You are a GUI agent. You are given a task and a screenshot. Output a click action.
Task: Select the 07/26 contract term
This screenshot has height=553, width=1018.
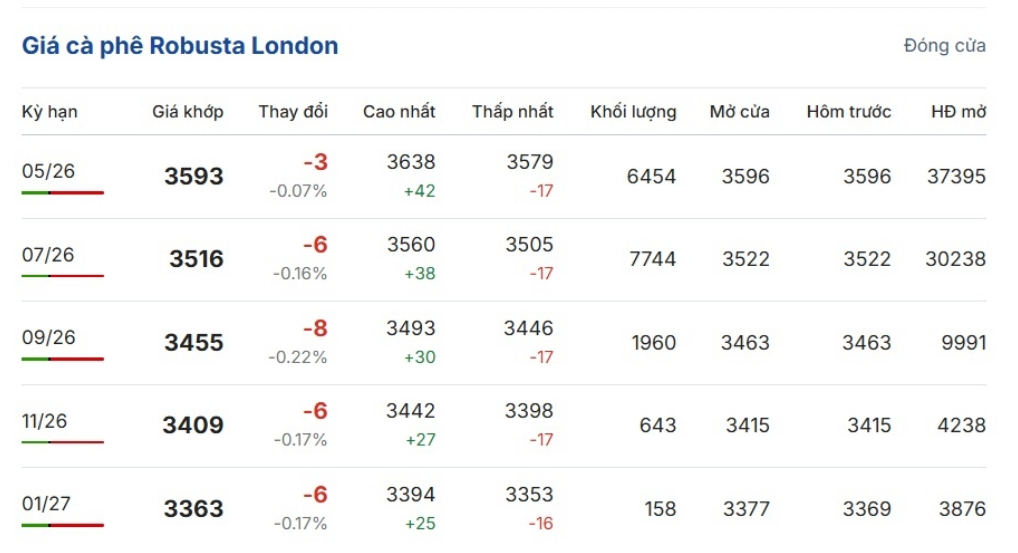(48, 255)
